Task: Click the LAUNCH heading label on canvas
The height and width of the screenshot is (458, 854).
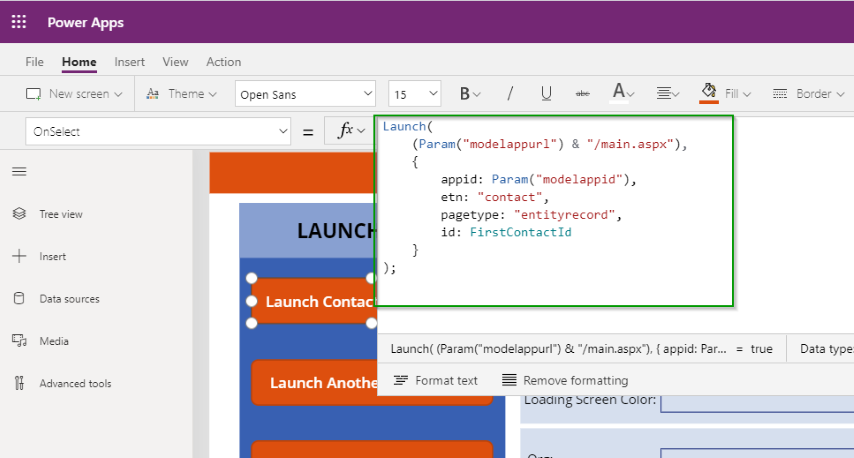Action: (x=336, y=231)
